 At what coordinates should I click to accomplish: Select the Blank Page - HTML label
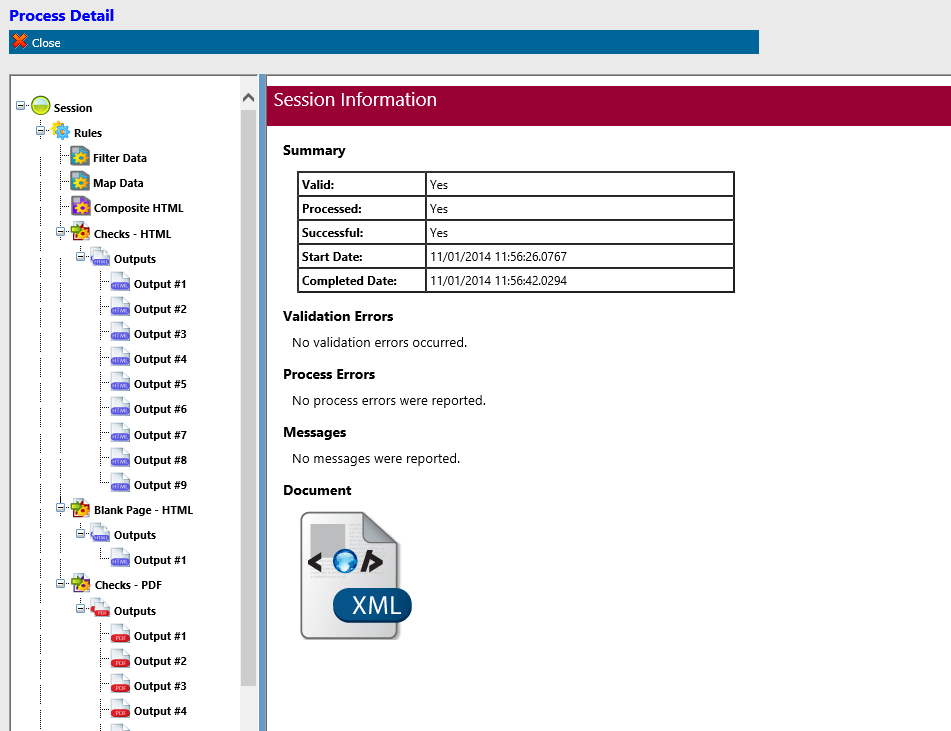tap(143, 510)
